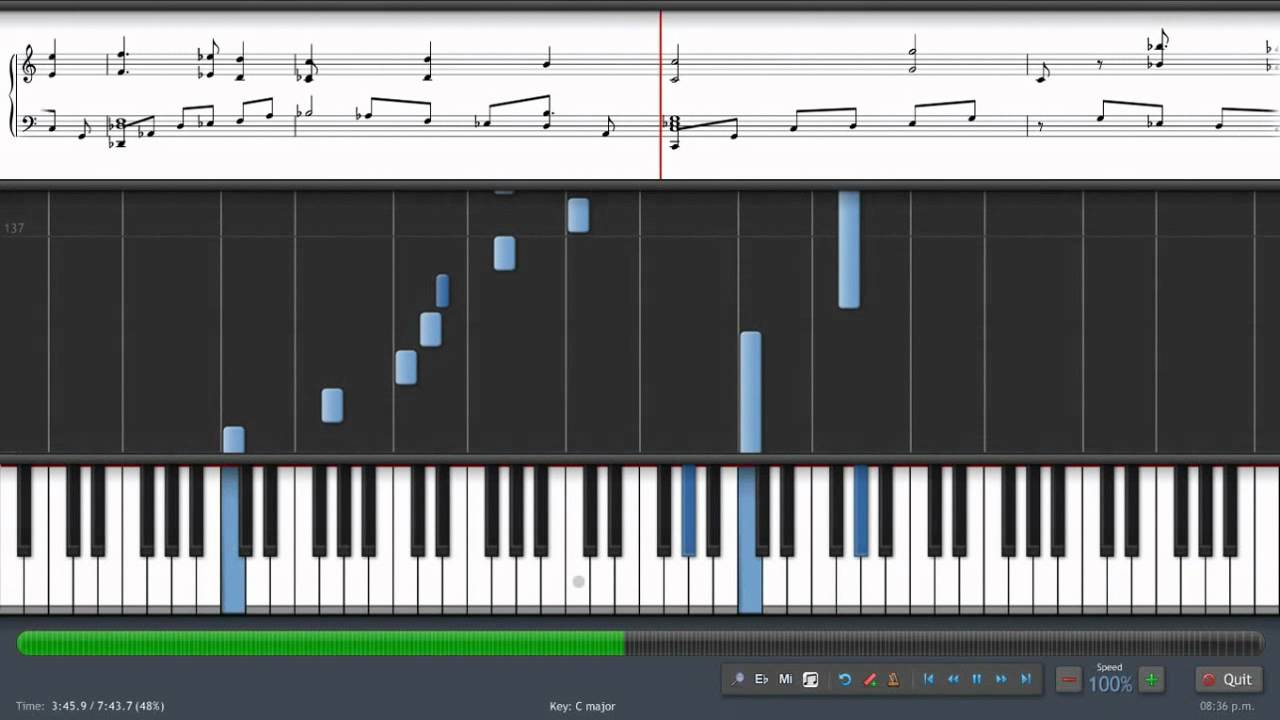The width and height of the screenshot is (1280, 720).
Task: Toggle the Mi note names button
Action: click(x=786, y=679)
